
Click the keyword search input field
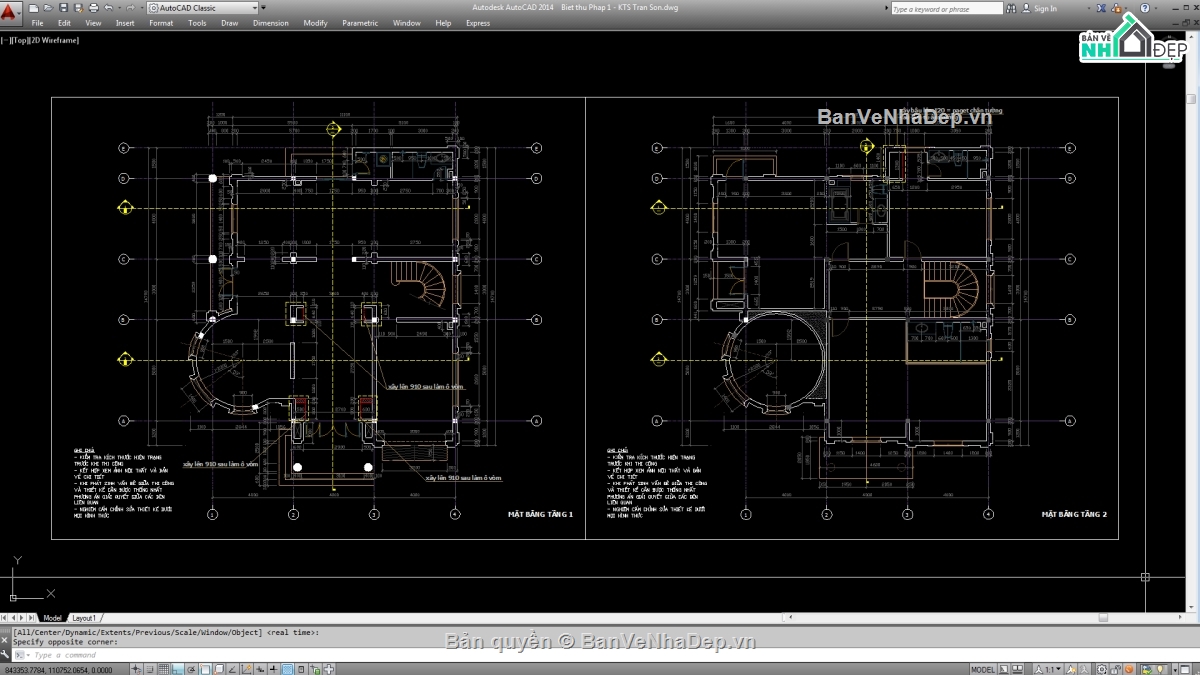945,8
